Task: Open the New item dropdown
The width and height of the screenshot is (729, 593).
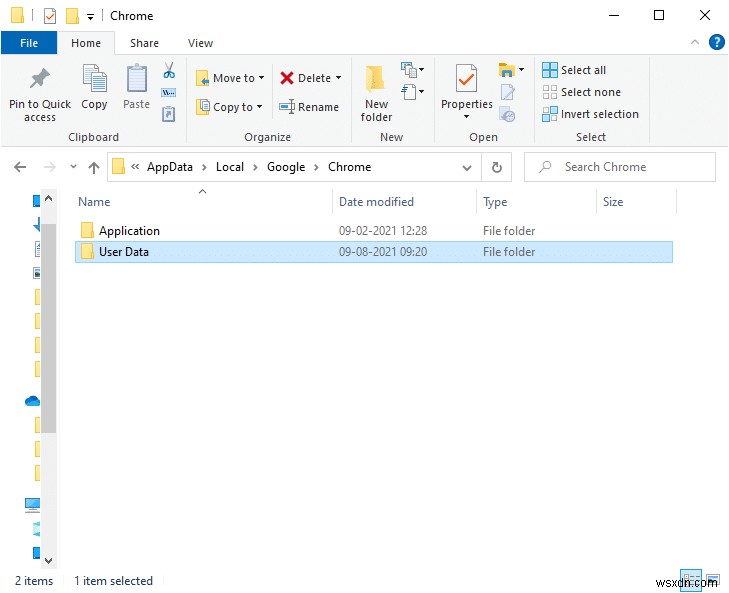Action: point(412,70)
